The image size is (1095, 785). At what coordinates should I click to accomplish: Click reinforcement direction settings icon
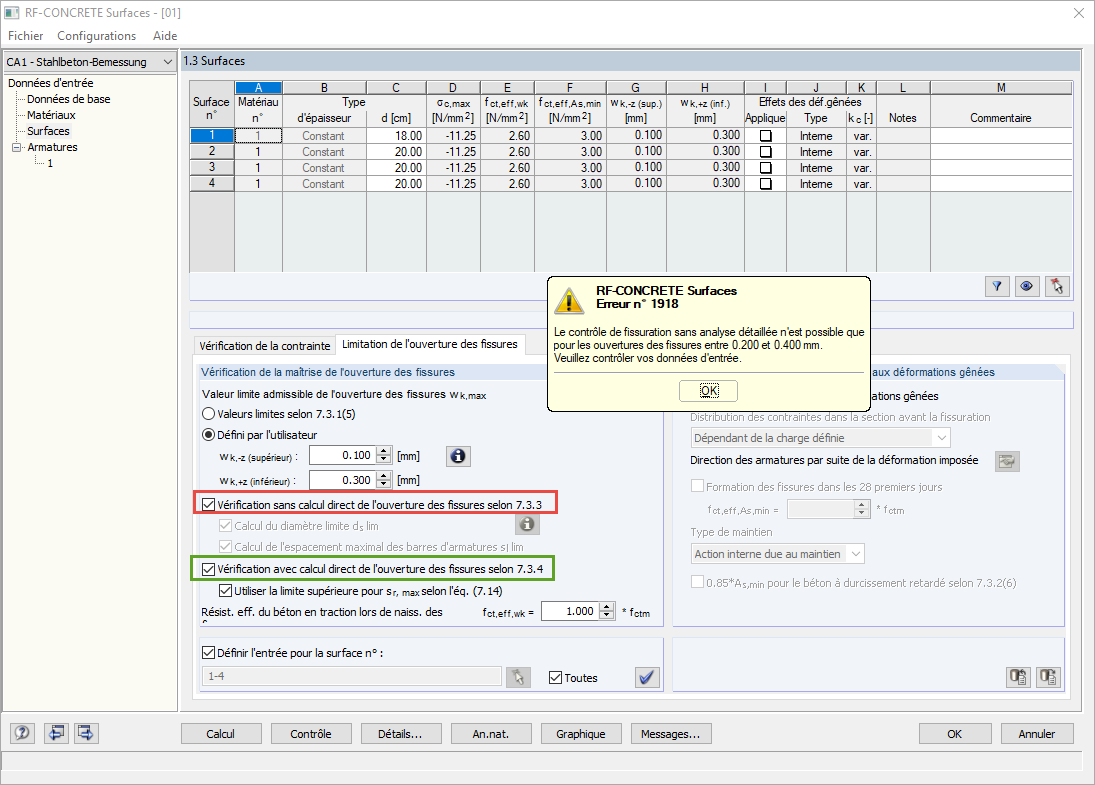(1007, 461)
